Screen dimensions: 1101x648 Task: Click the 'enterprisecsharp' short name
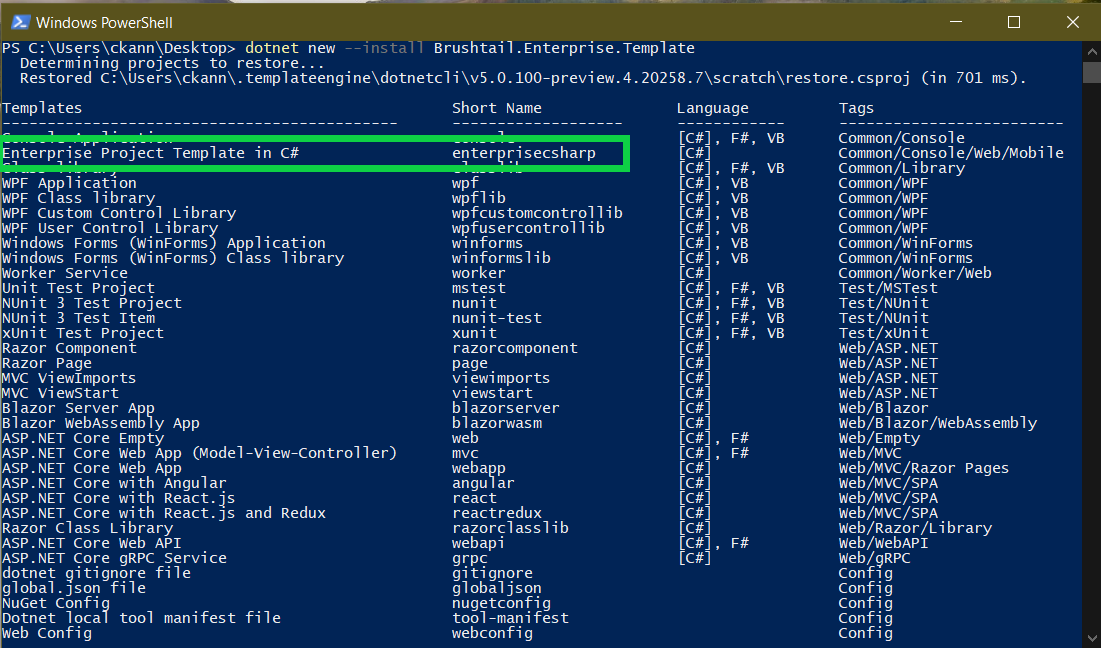[x=524, y=154]
